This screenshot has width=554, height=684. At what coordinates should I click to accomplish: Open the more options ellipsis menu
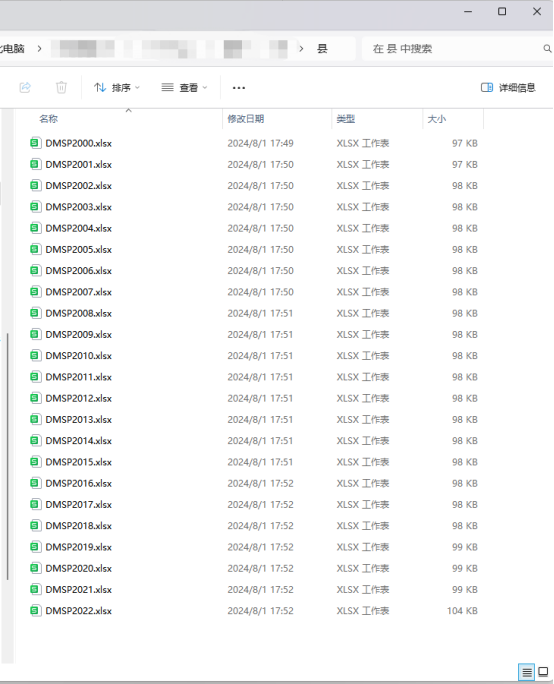239,88
